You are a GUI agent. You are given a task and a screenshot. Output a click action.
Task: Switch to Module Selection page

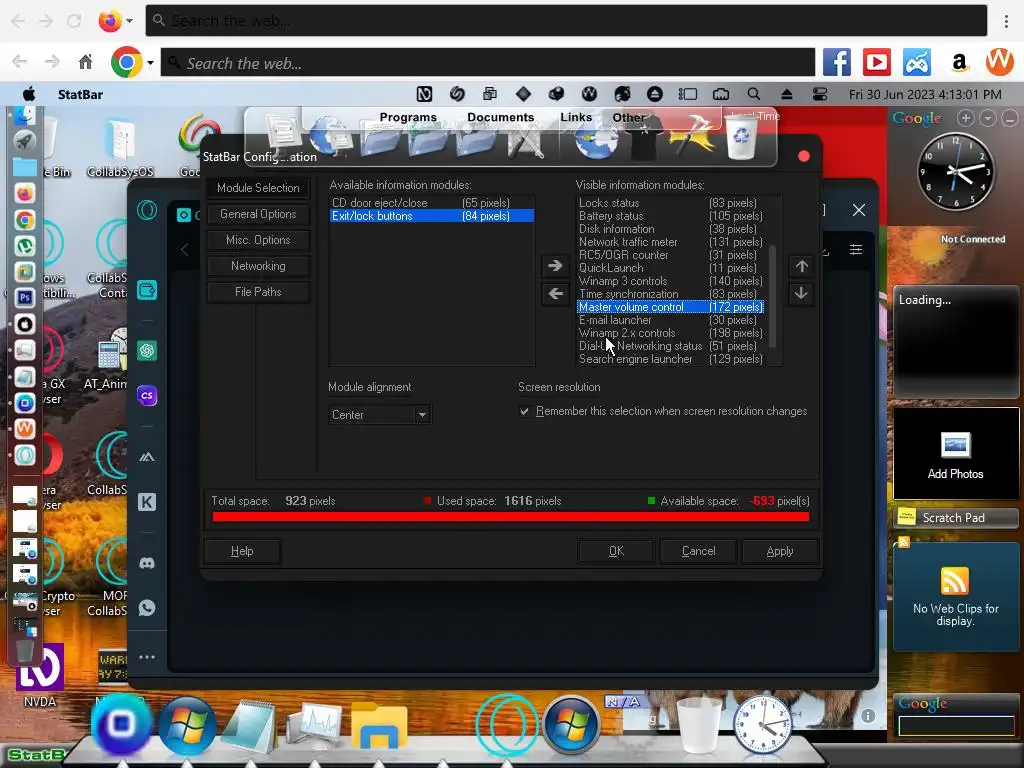(x=258, y=187)
